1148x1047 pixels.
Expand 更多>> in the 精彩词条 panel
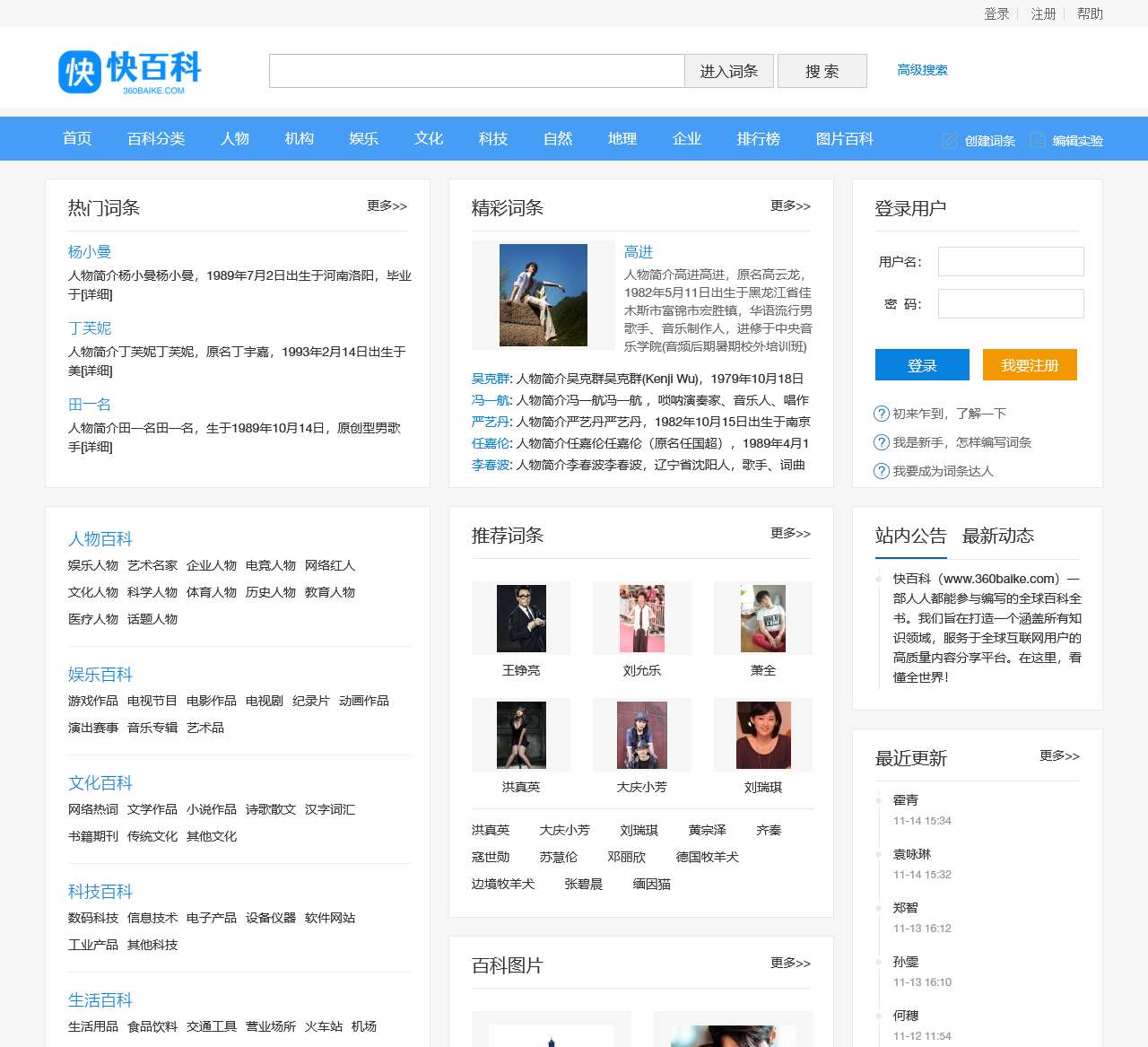pyautogui.click(x=790, y=205)
